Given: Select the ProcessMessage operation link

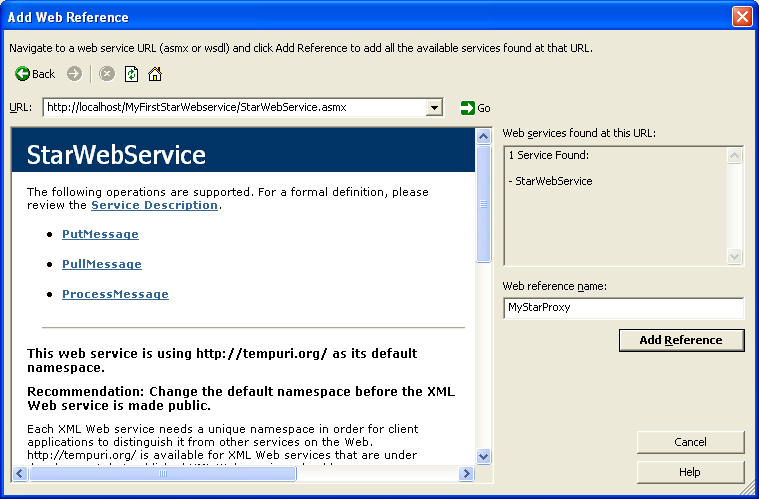Looking at the screenshot, I should (115, 294).
